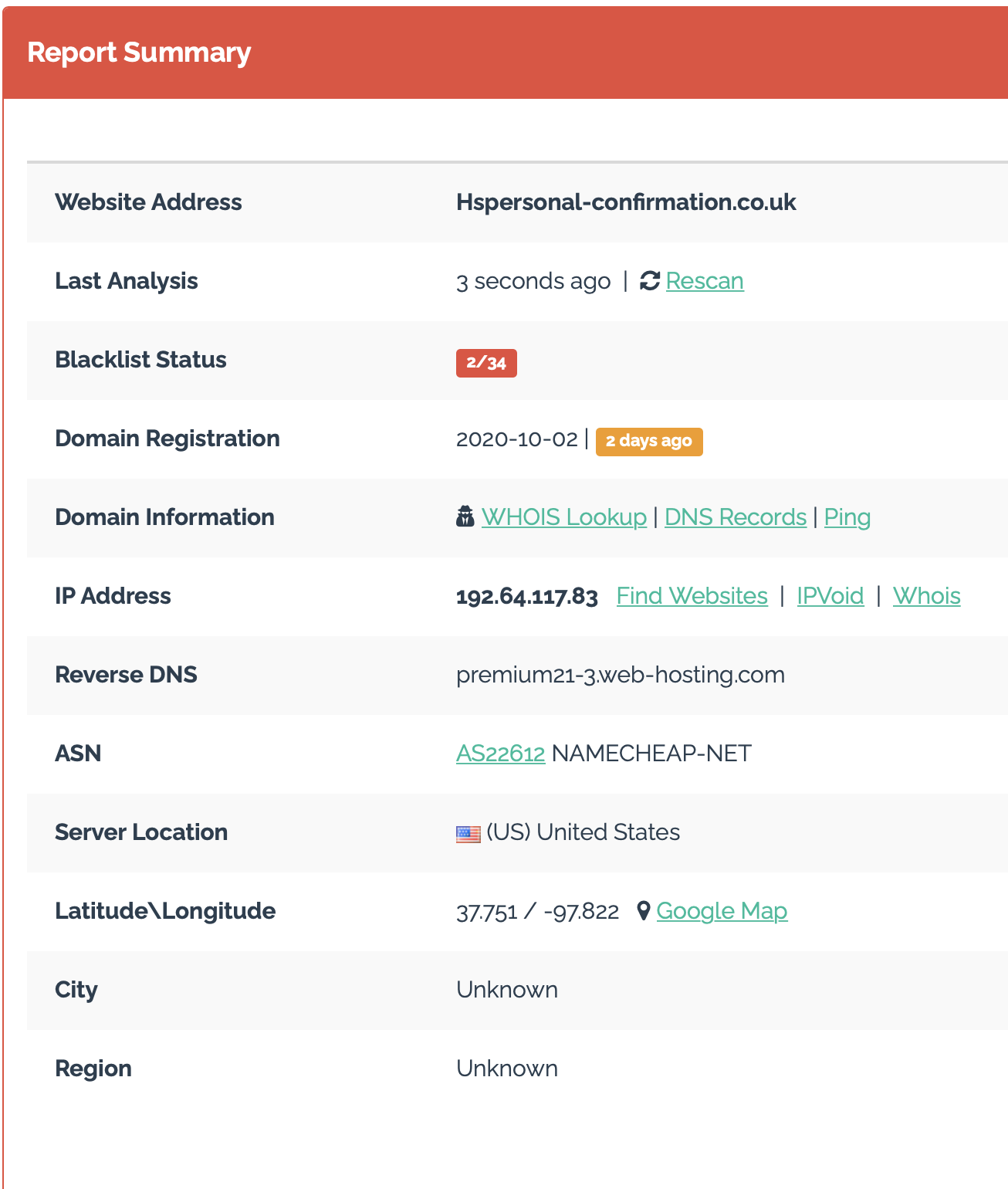1008x1189 pixels.
Task: Click the 2020-10-02 registration date
Action: click(x=516, y=439)
